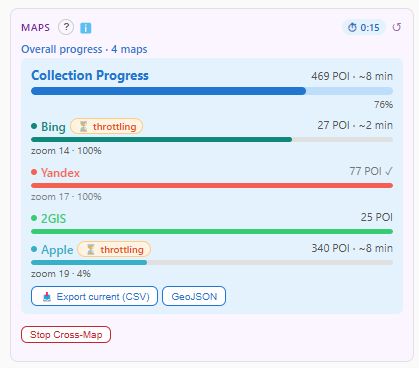Click the MAPS panel title
This screenshot has height=368, width=419.
(36, 27)
